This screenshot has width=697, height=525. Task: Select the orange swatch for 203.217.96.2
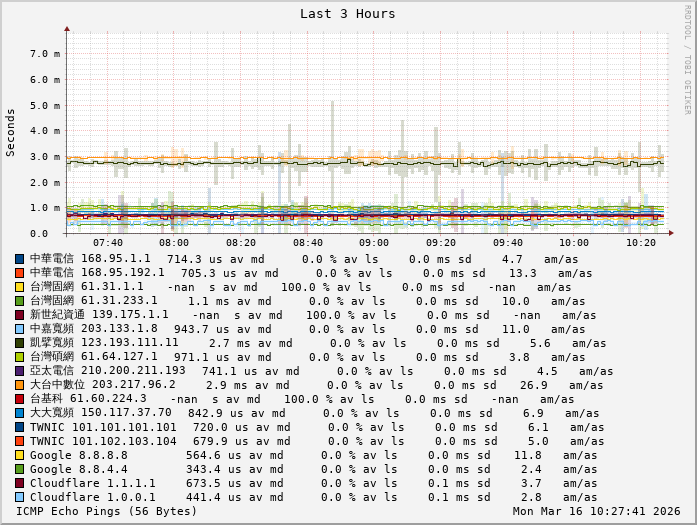click(x=19, y=385)
